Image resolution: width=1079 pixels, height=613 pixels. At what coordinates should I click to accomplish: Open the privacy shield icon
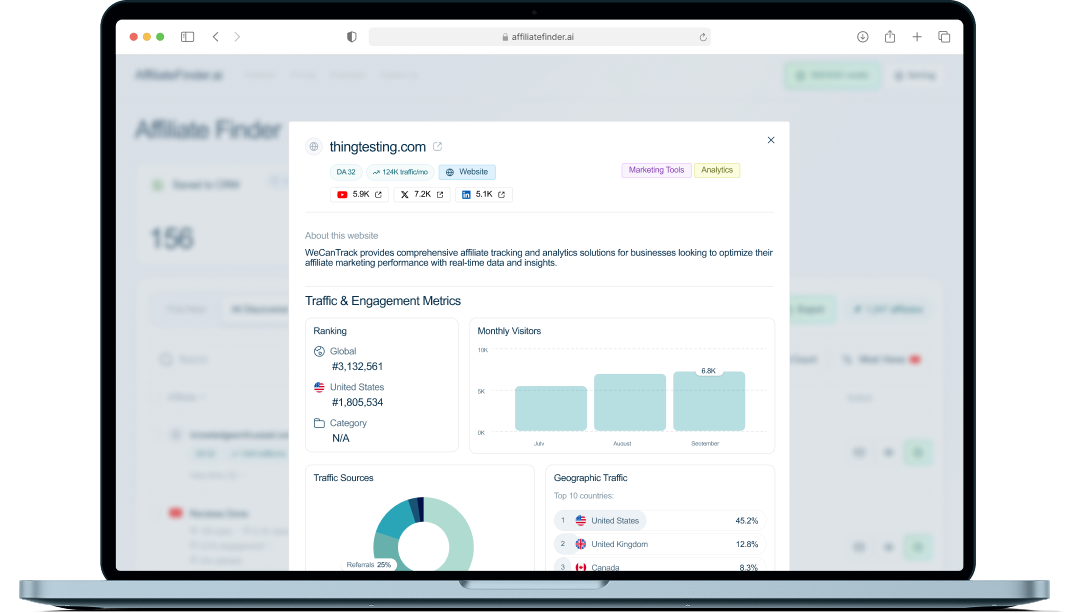point(352,36)
